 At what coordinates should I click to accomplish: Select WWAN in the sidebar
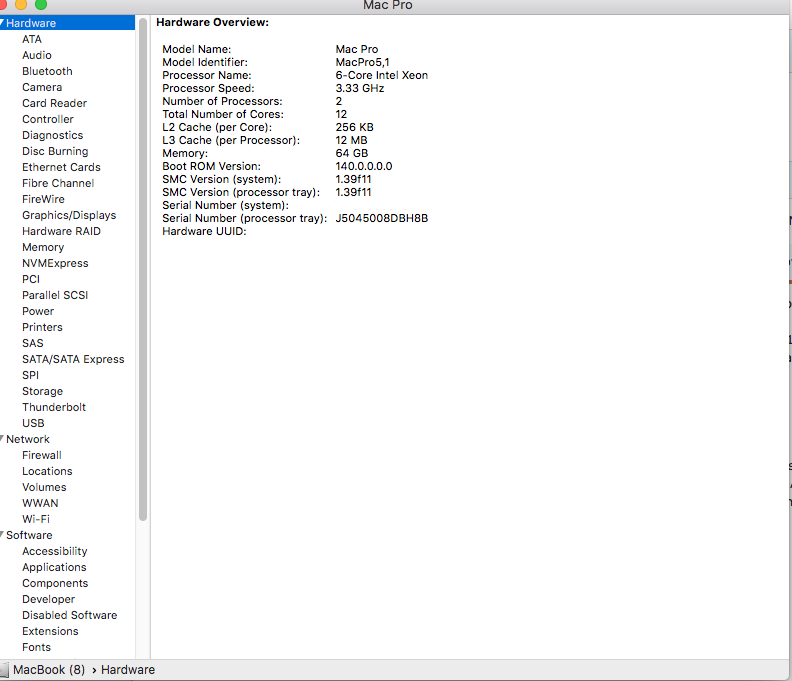pyautogui.click(x=40, y=503)
